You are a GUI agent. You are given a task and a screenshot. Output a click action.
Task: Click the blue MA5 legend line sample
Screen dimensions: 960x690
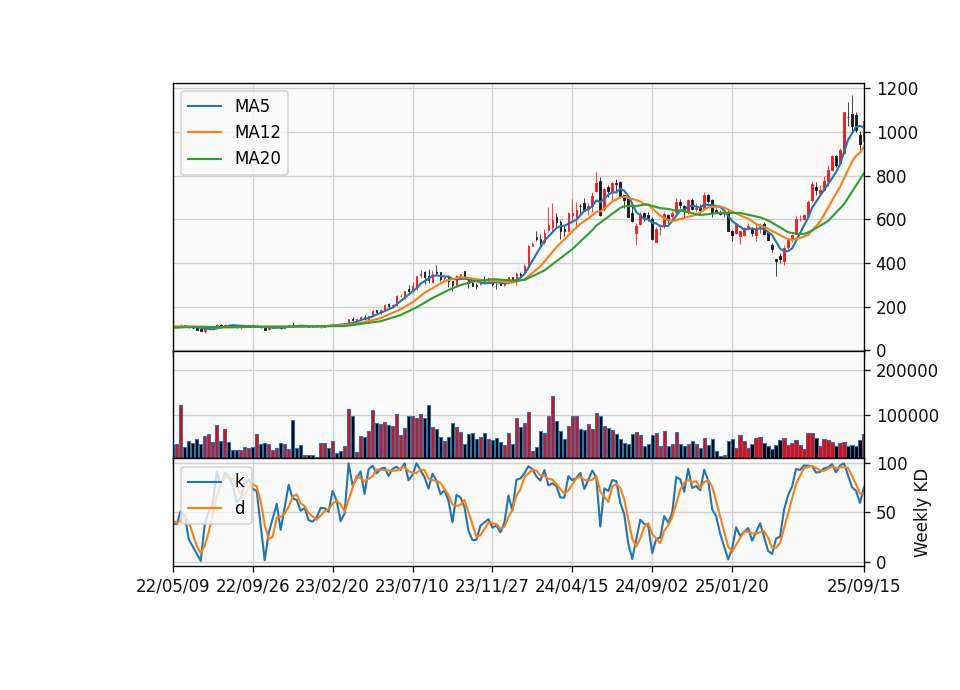pos(204,107)
